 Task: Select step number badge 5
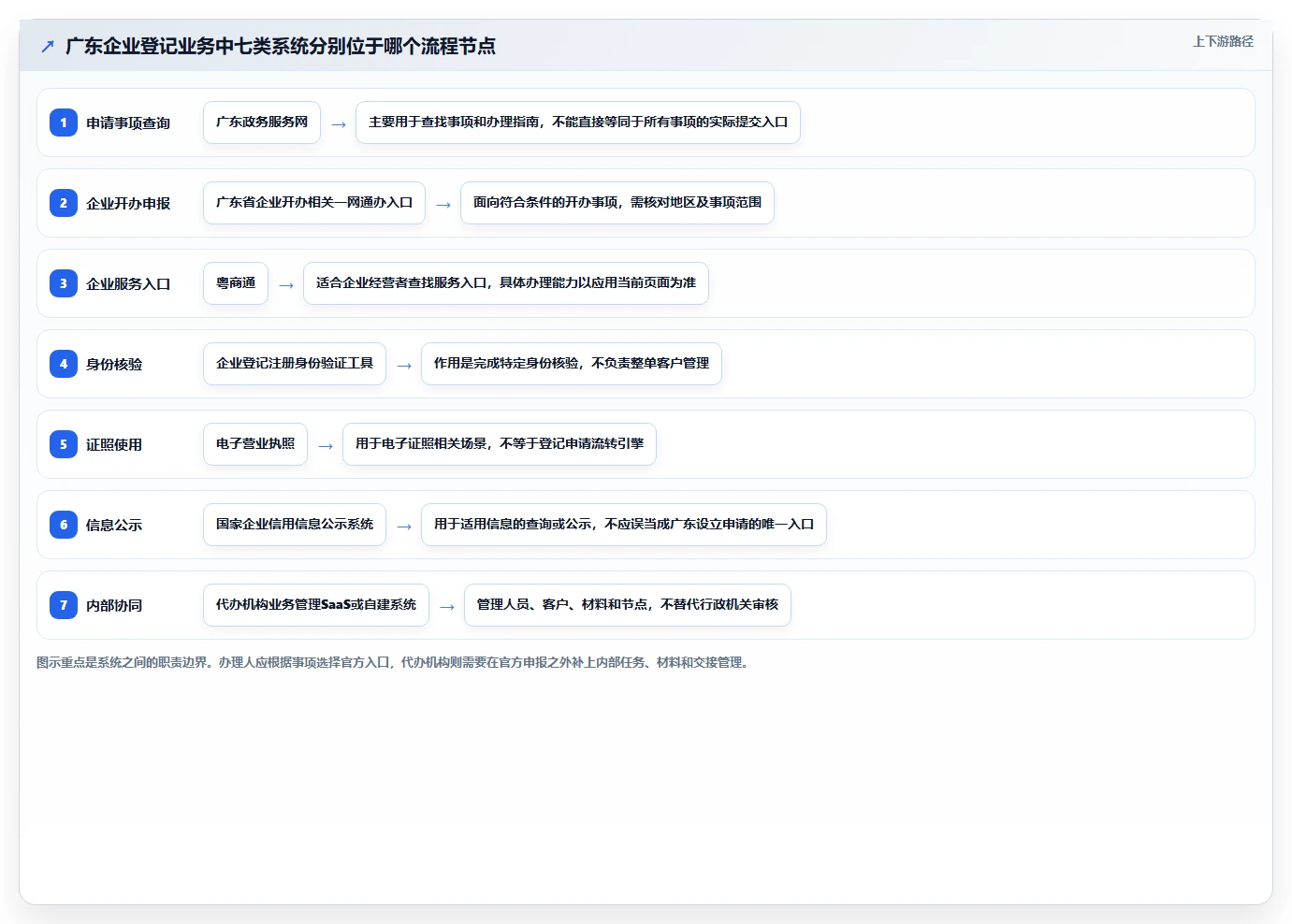point(64,444)
